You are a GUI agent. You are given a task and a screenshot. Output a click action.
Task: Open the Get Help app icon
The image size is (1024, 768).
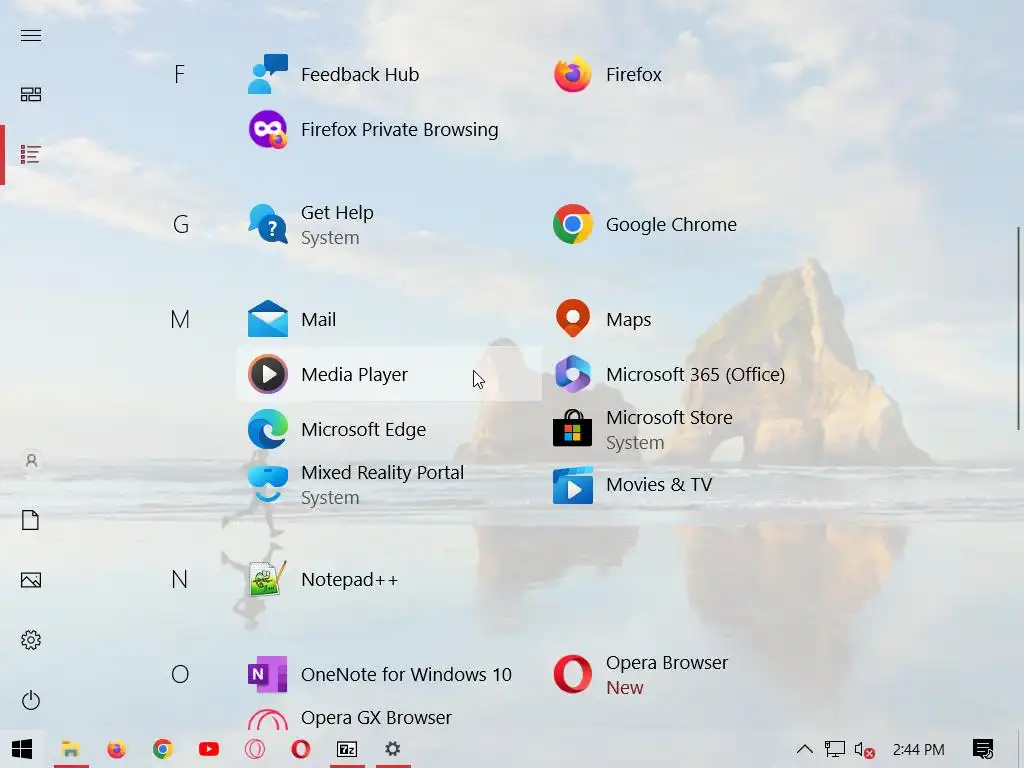(268, 224)
